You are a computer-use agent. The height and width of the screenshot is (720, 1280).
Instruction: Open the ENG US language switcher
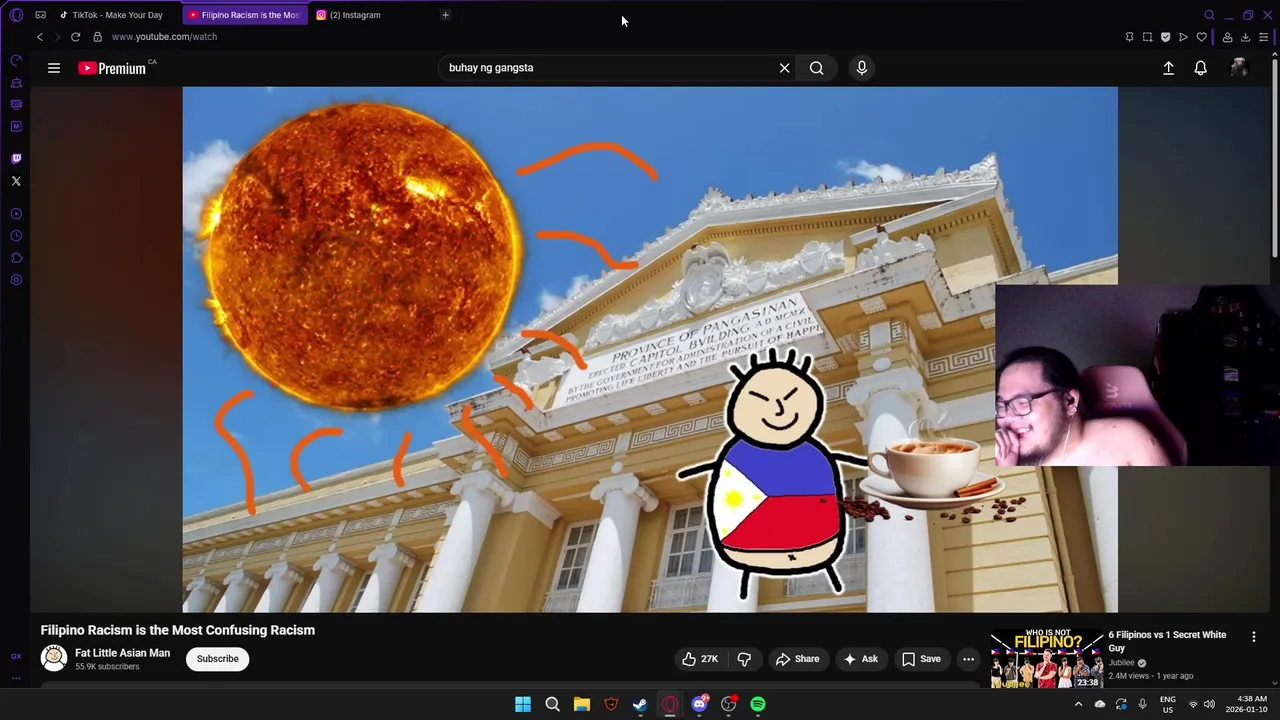1167,705
